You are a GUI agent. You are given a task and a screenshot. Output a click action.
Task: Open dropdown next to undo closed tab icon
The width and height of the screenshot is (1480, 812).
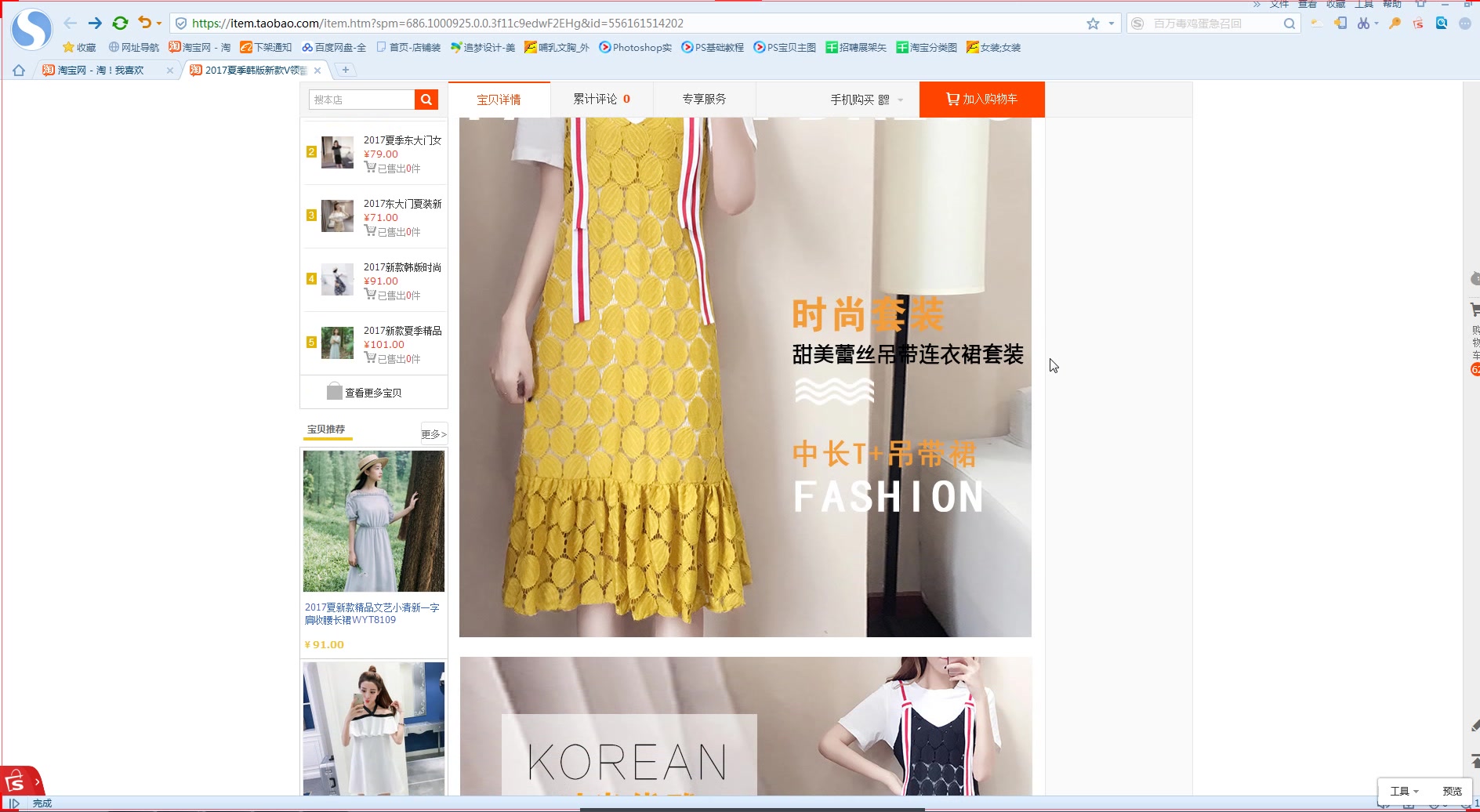pos(159,24)
